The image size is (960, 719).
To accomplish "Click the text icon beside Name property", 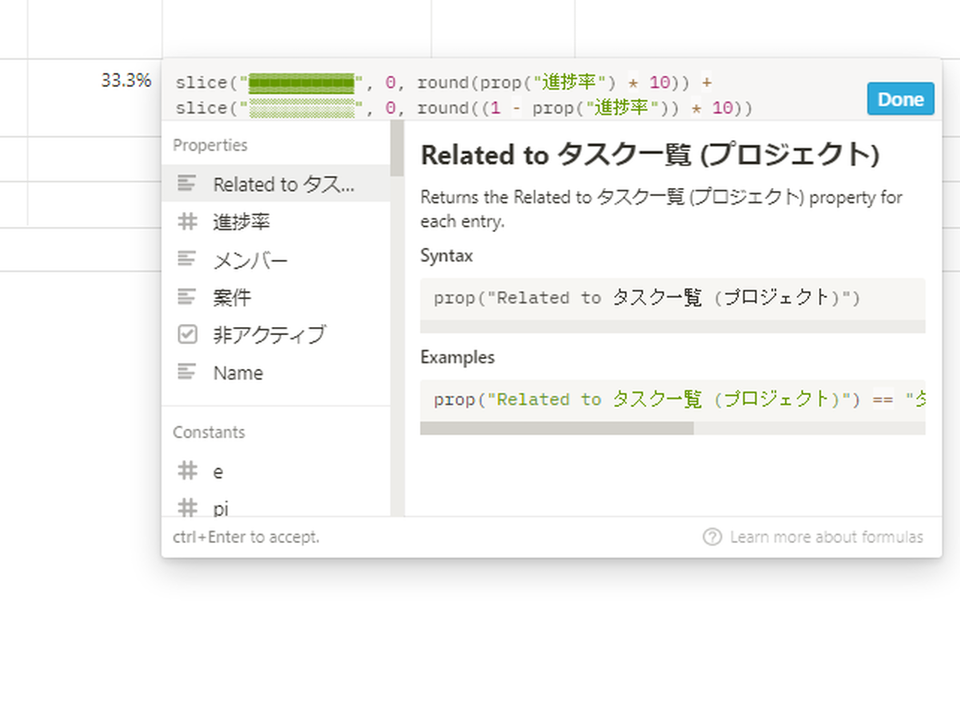I will tap(187, 372).
